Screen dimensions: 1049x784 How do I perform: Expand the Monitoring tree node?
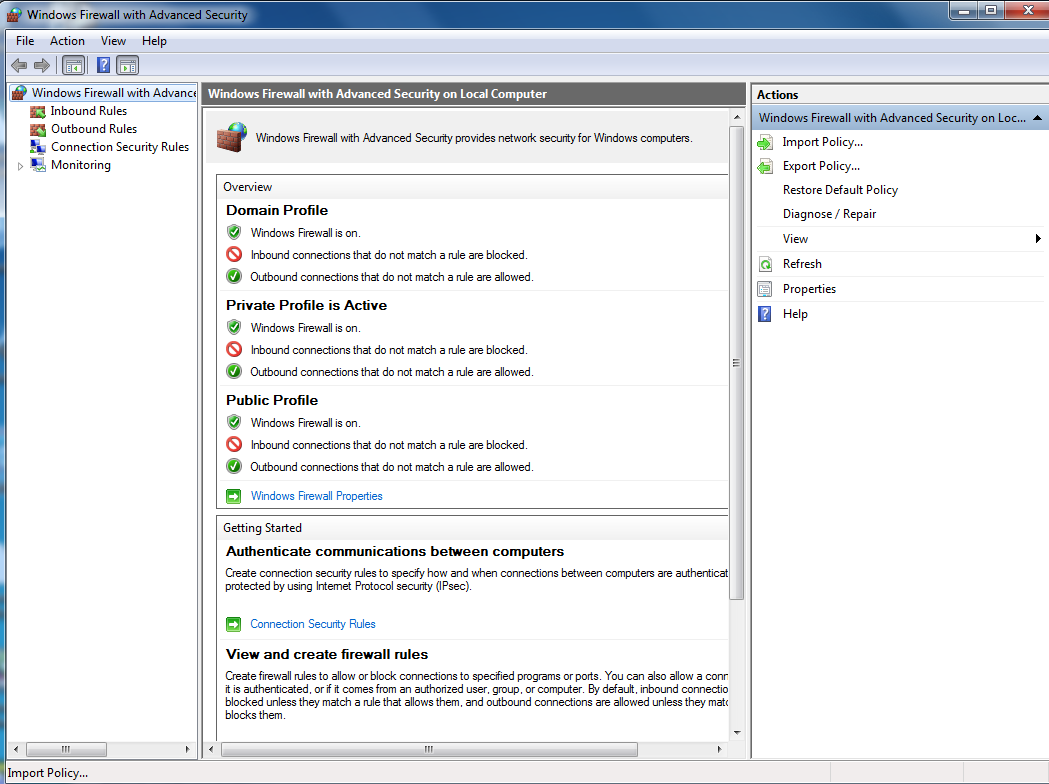click(x=21, y=166)
